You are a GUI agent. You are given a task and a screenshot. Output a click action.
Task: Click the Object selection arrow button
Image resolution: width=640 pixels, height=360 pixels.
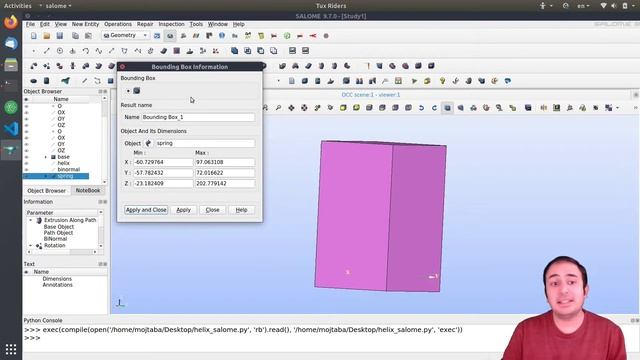pyautogui.click(x=148, y=143)
